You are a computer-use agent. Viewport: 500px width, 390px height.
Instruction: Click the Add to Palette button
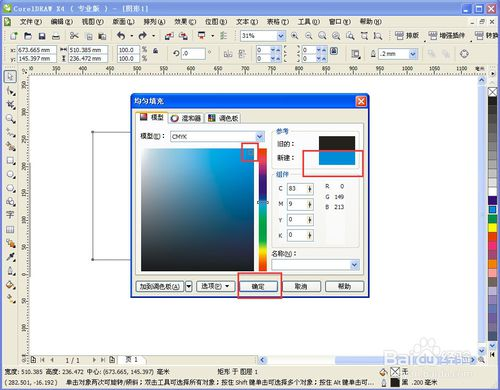[160, 286]
